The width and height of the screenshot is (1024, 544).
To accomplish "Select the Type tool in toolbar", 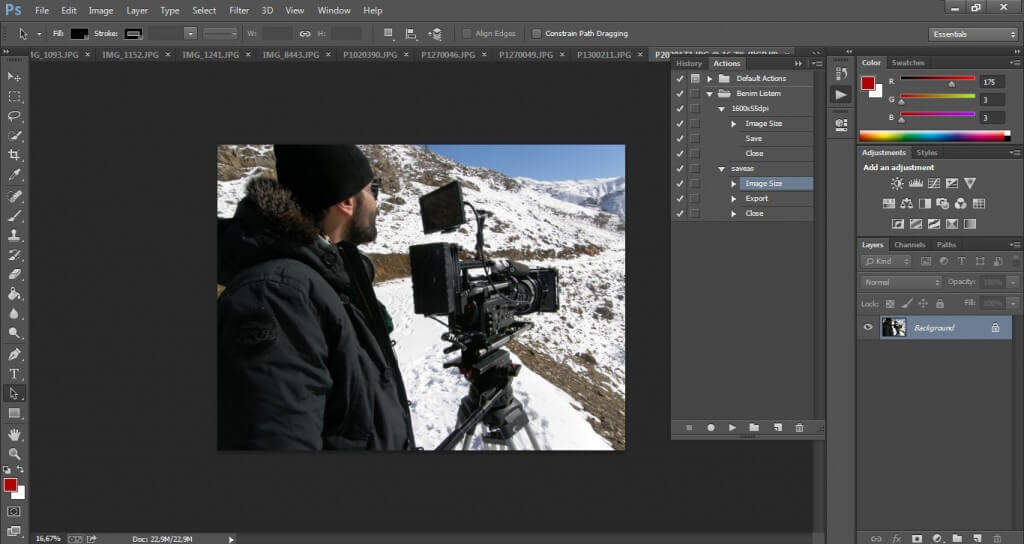I will 14,374.
